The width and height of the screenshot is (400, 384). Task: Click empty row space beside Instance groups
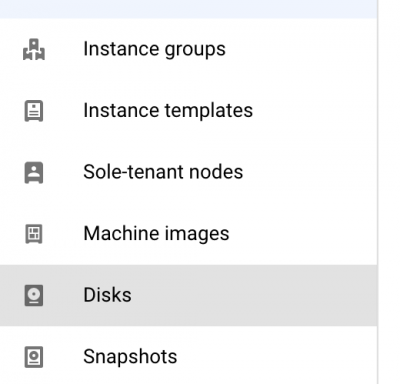(x=302, y=49)
